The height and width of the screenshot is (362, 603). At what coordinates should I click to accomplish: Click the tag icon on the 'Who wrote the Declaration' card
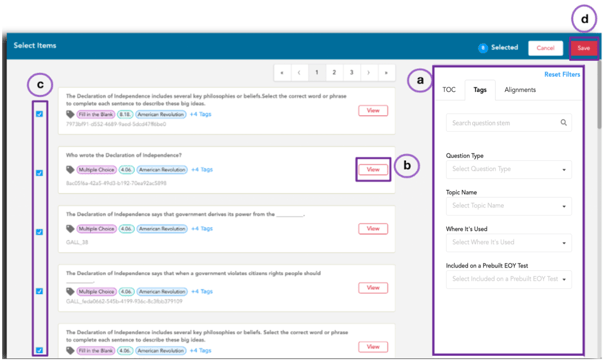(70, 170)
